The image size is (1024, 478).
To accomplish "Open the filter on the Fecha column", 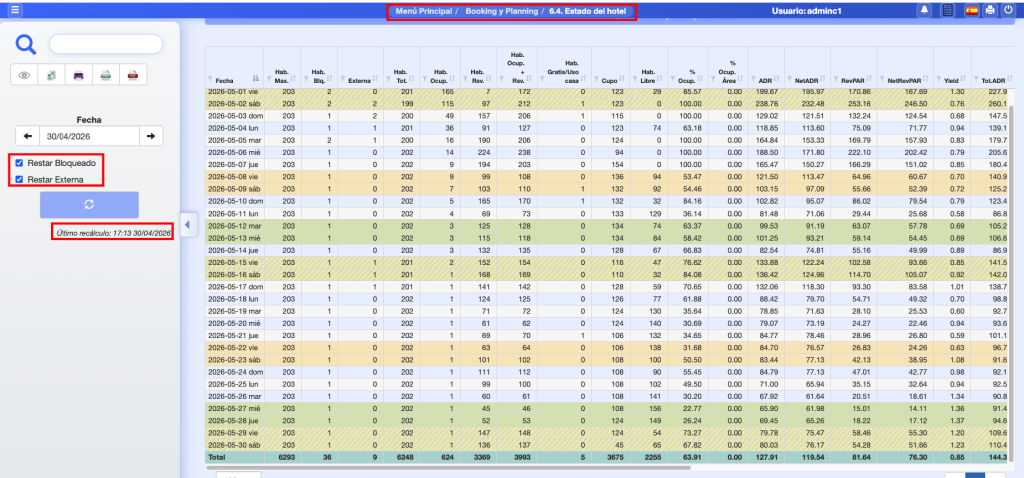I will tap(211, 79).
